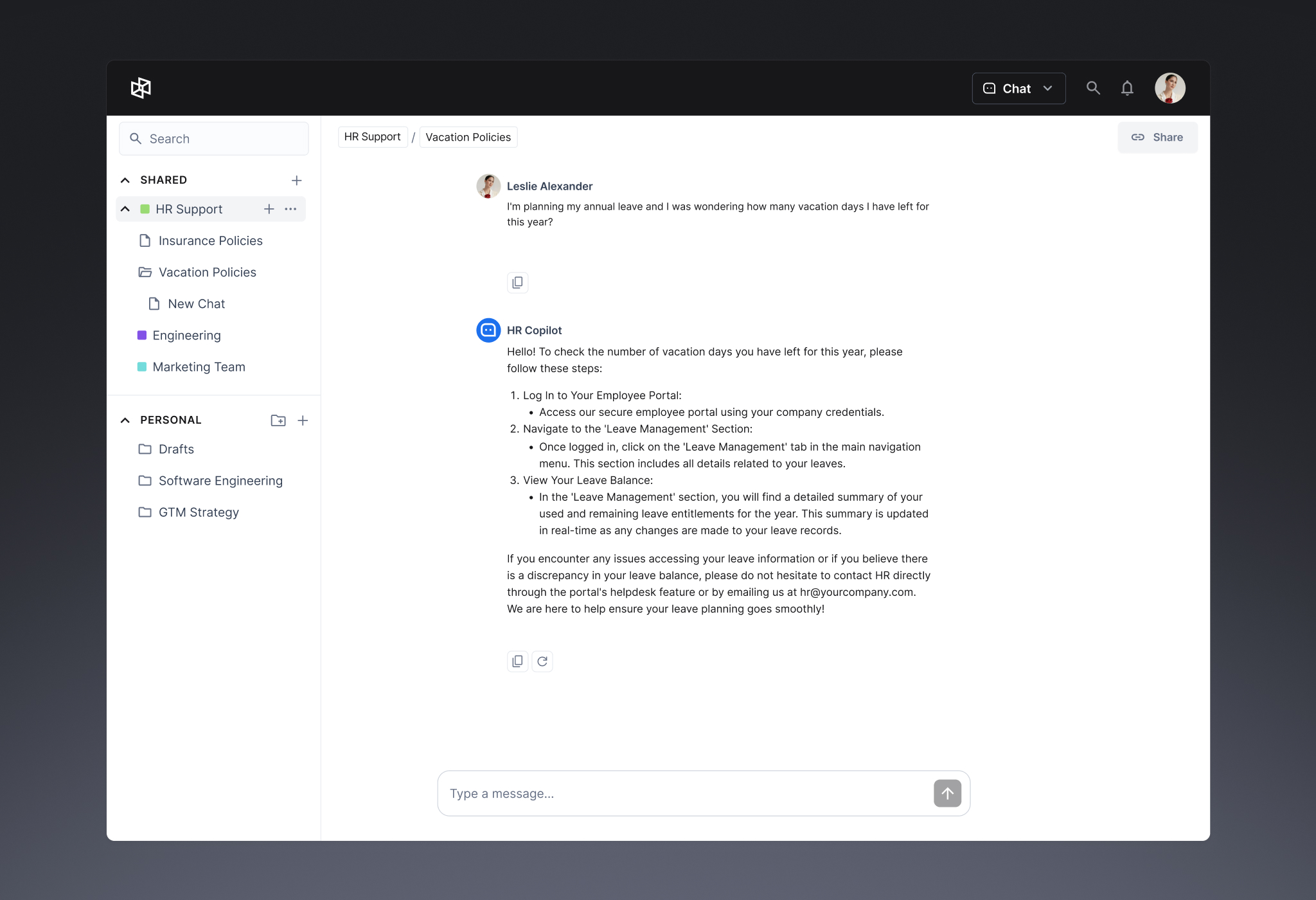Add new item to Shared section
The image size is (1316, 900).
(296, 181)
